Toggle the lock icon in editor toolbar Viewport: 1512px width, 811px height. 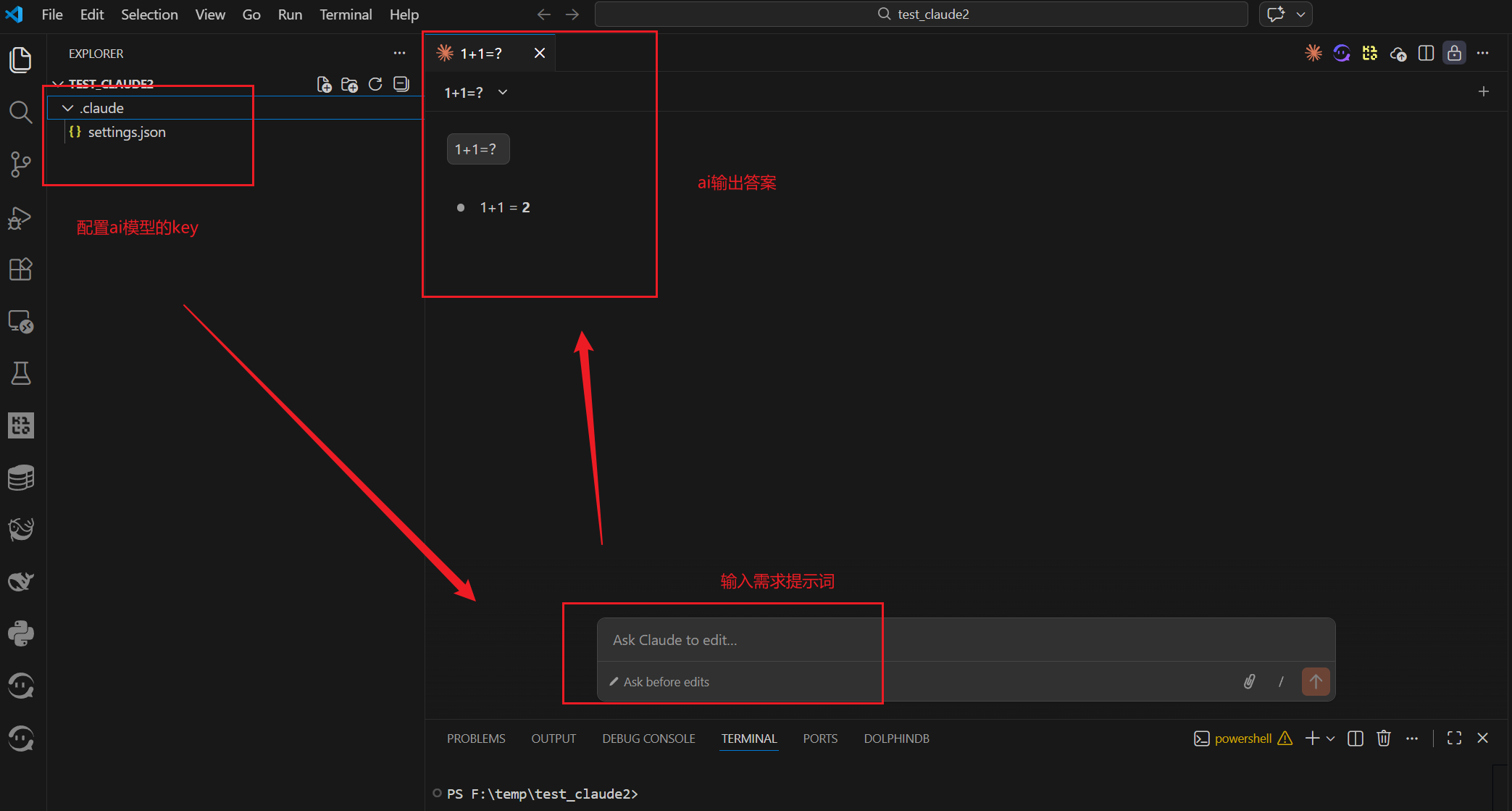tap(1453, 53)
